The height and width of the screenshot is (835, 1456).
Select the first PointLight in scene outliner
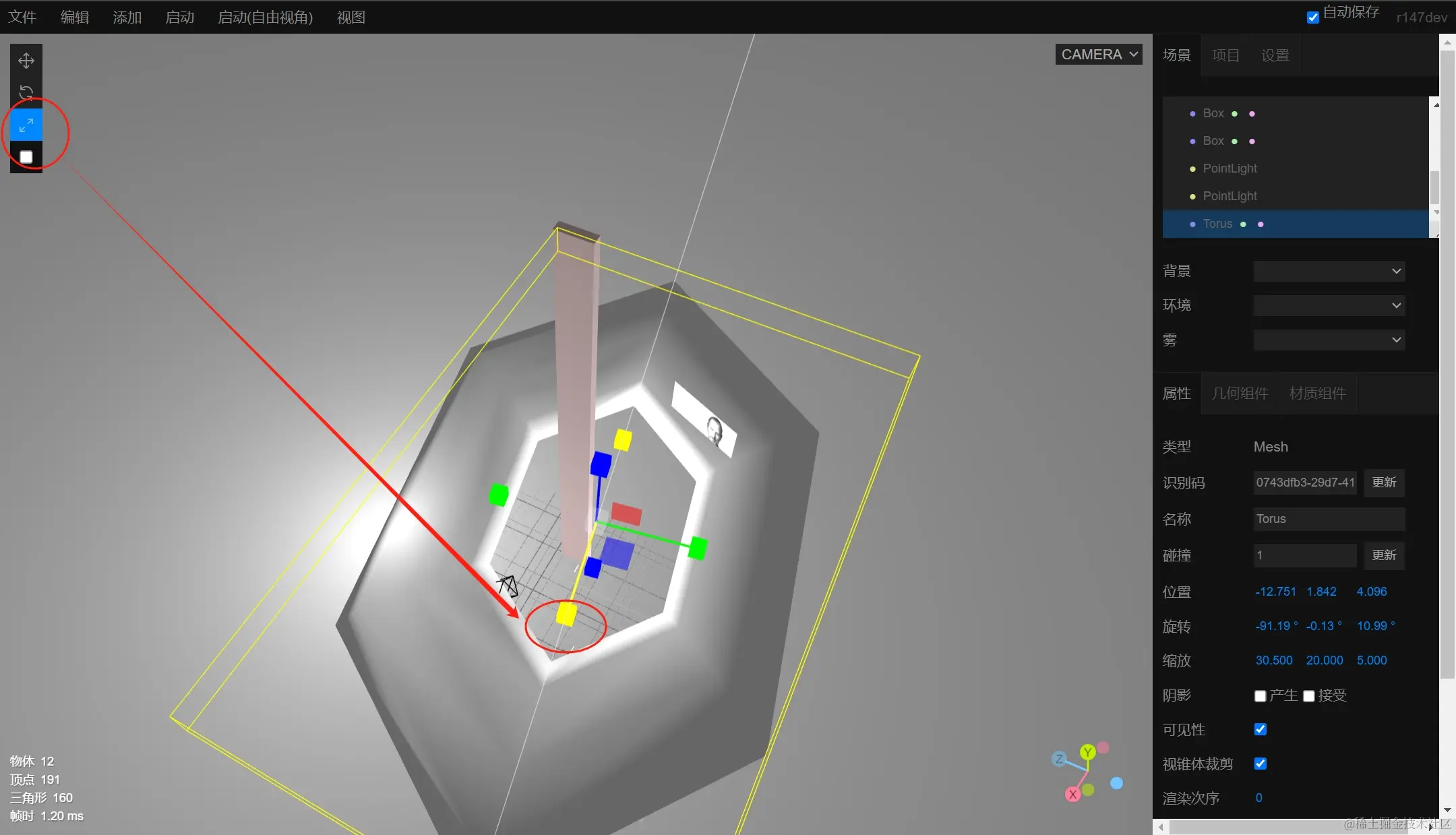pos(1230,168)
